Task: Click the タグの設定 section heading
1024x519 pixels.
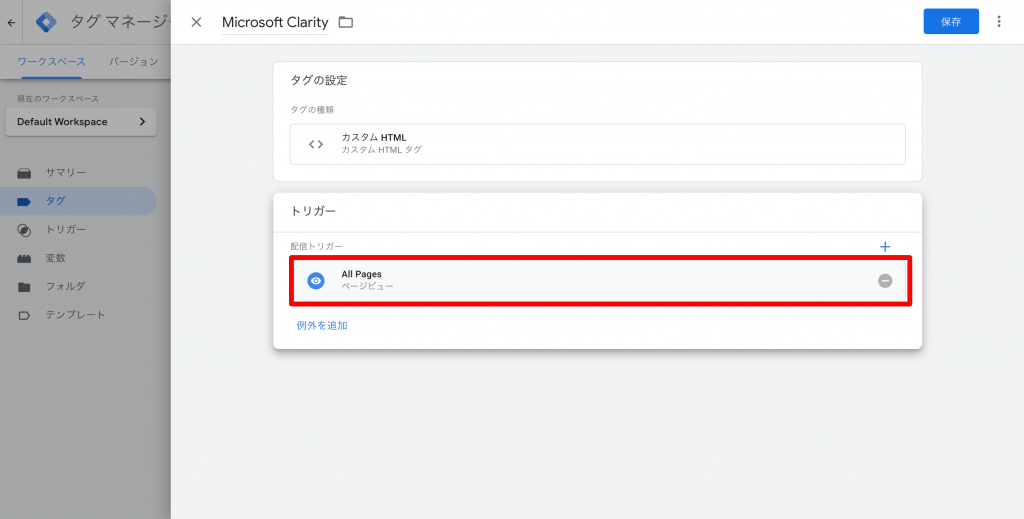Action: 319,80
